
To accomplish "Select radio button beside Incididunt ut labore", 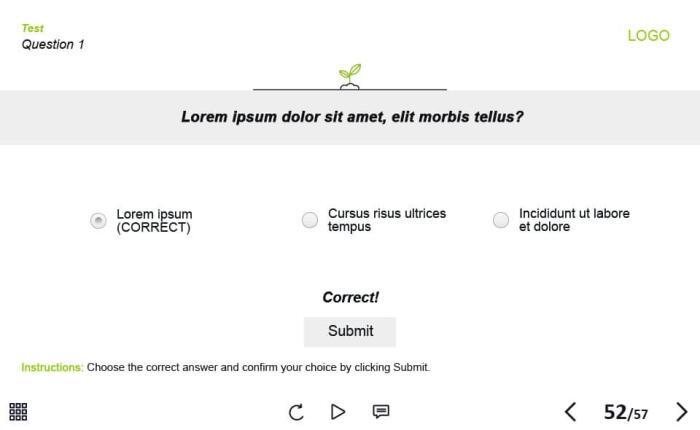I will tap(501, 220).
